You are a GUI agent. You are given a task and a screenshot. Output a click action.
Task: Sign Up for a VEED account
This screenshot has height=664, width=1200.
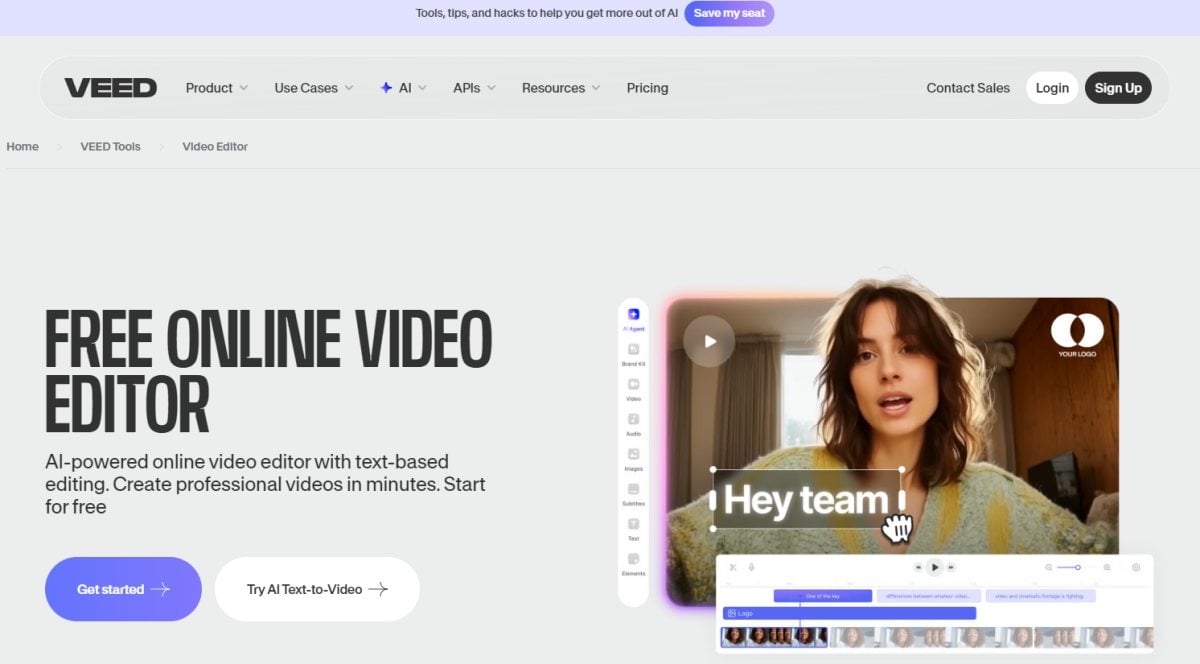[x=1118, y=88]
